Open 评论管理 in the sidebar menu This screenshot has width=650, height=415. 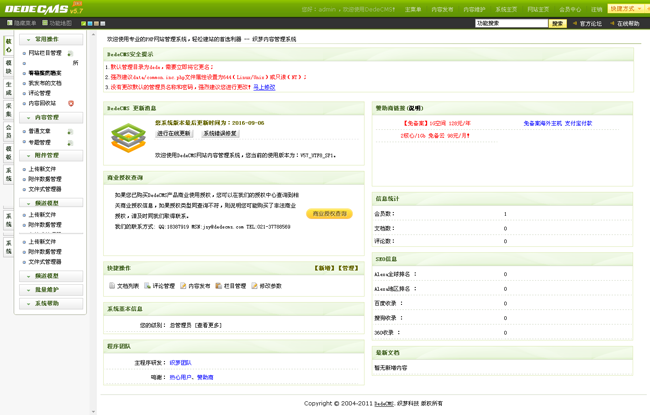point(39,93)
